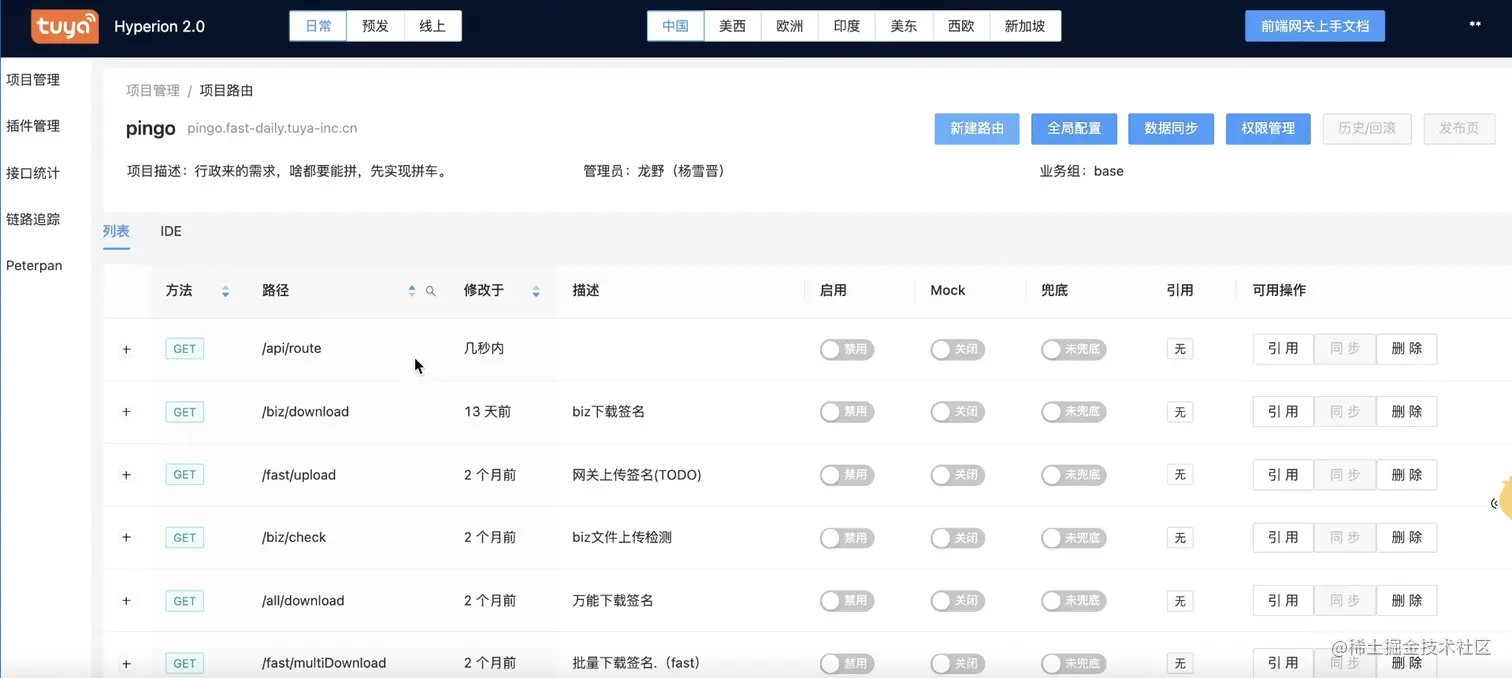Click the 数据同步 button
The width and height of the screenshot is (1512, 678).
coord(1171,128)
